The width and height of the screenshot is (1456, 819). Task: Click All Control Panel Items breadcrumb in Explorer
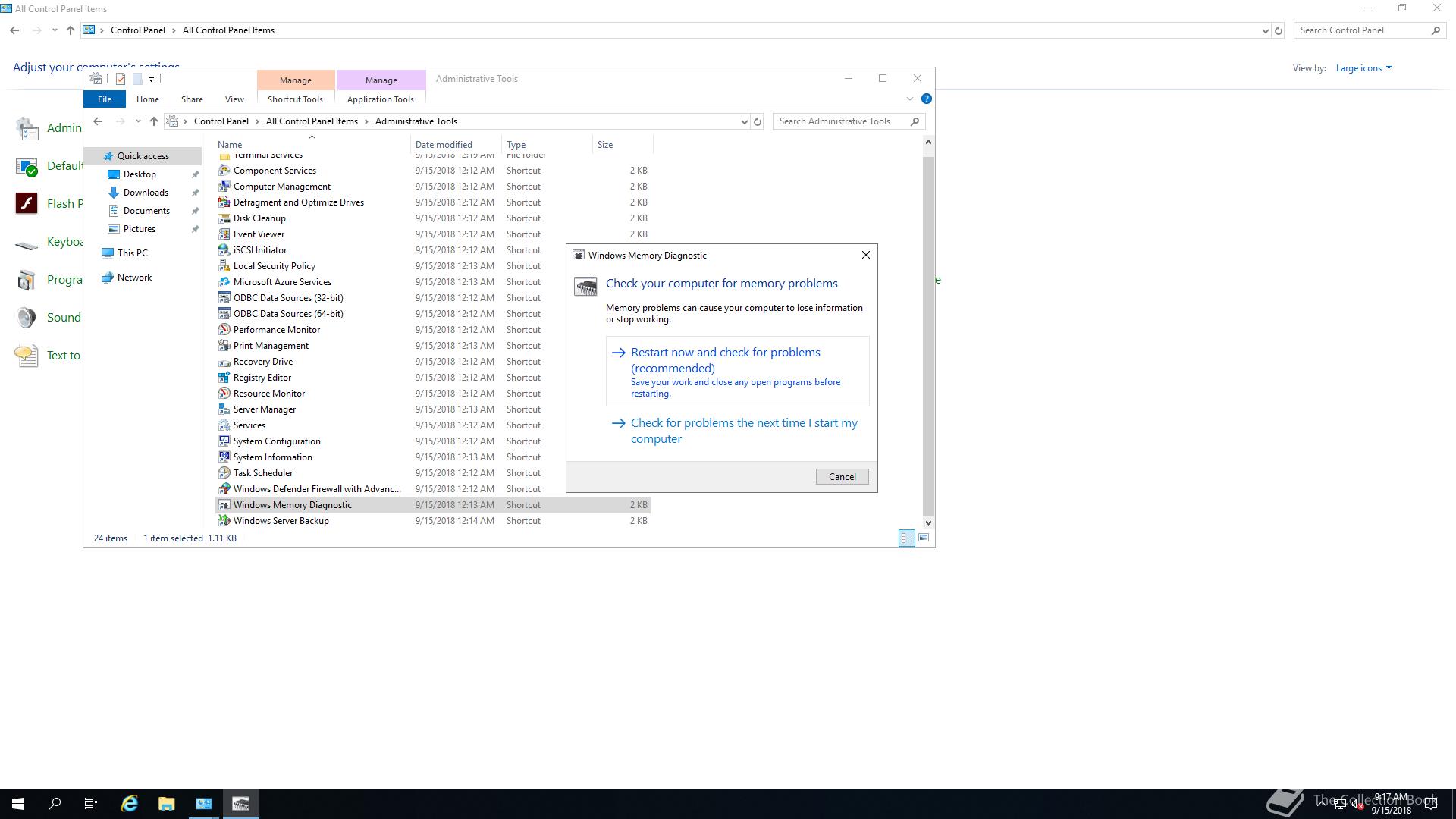pyautogui.click(x=312, y=121)
